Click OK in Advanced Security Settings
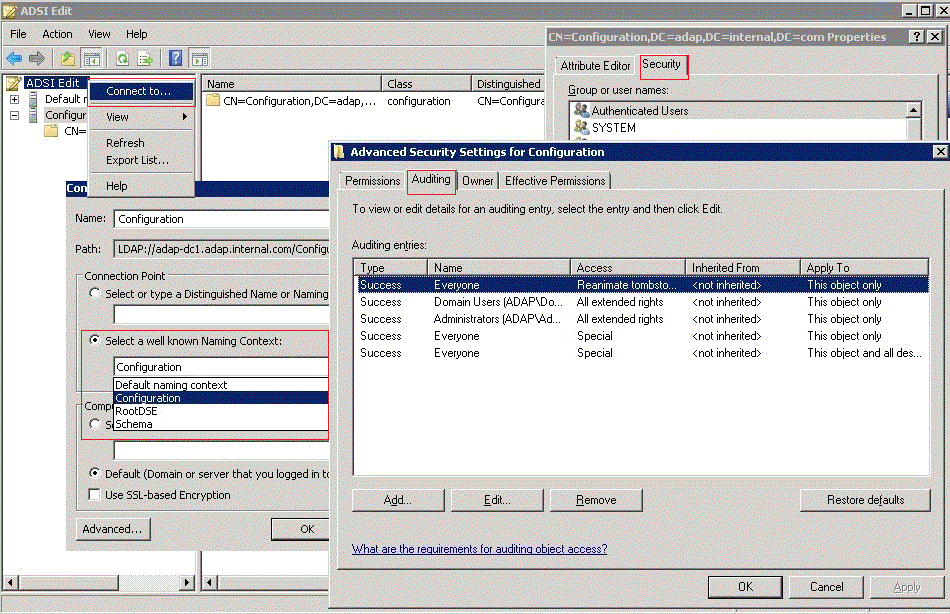950x614 pixels. [x=745, y=587]
